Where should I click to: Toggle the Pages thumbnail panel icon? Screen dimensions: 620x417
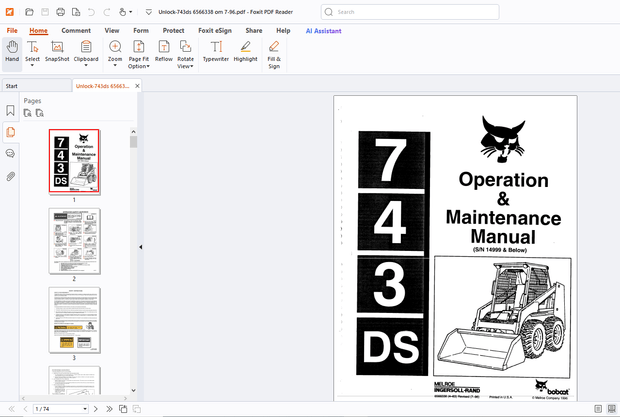[x=10, y=132]
